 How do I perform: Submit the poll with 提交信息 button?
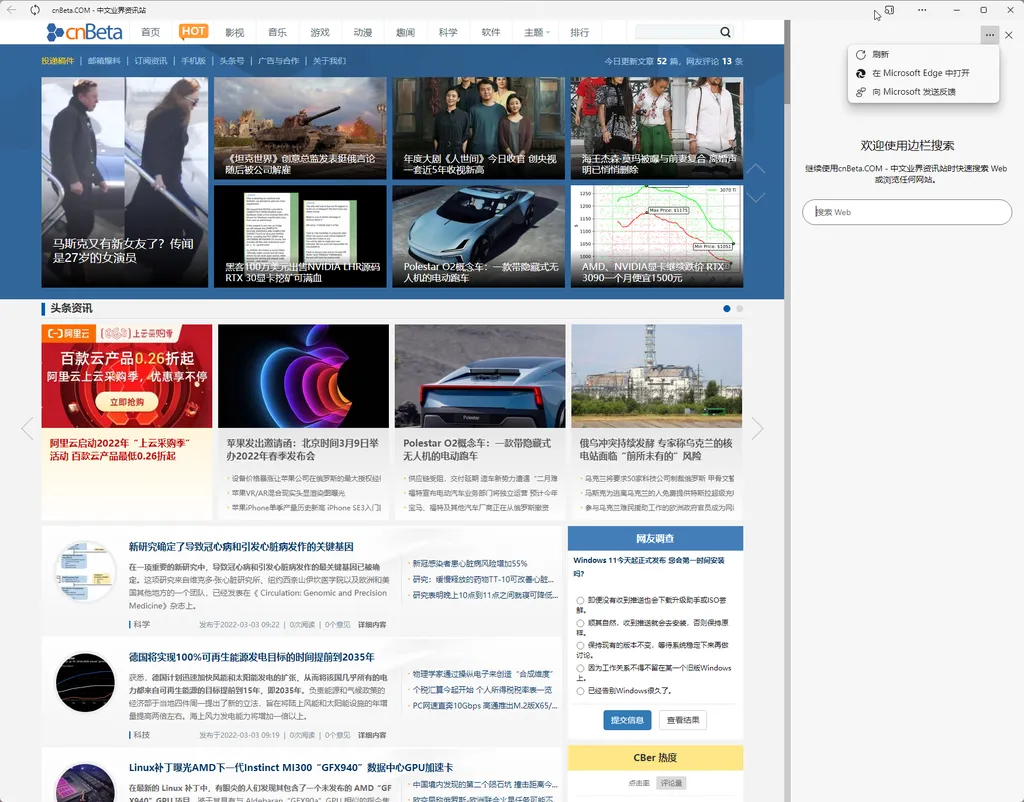[627, 720]
